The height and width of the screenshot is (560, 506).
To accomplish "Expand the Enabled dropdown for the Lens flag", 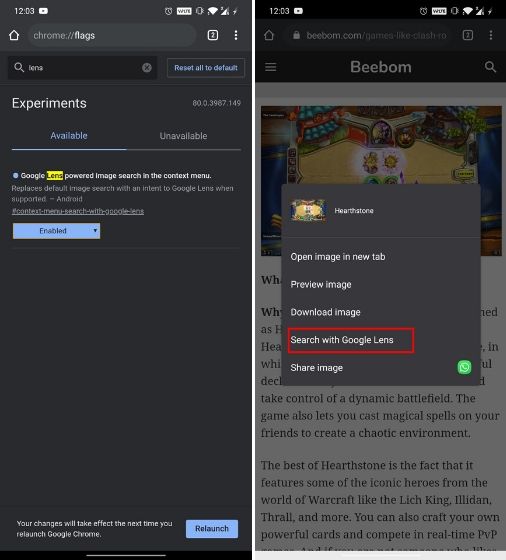I will [x=56, y=231].
